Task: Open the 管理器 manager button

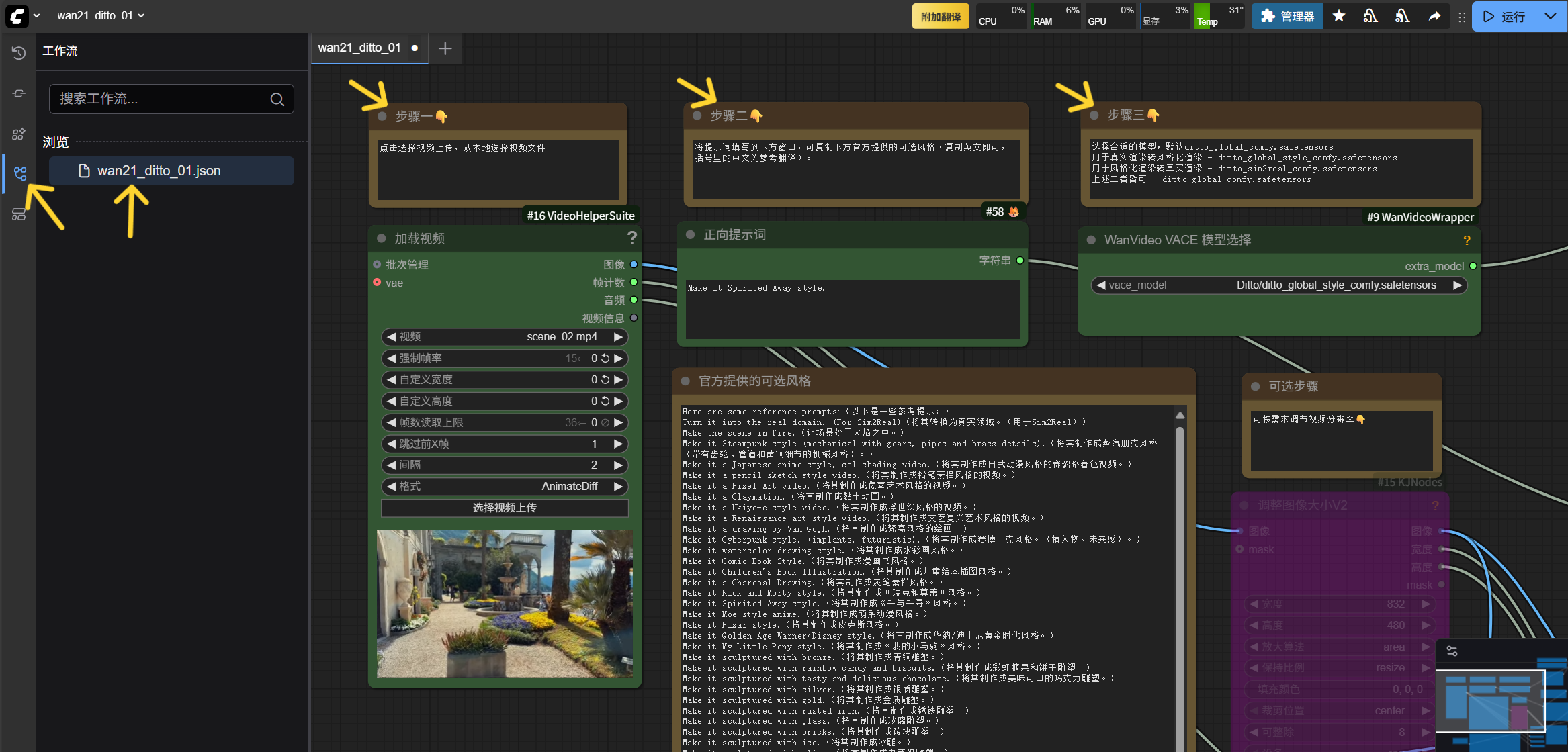Action: tap(1287, 16)
